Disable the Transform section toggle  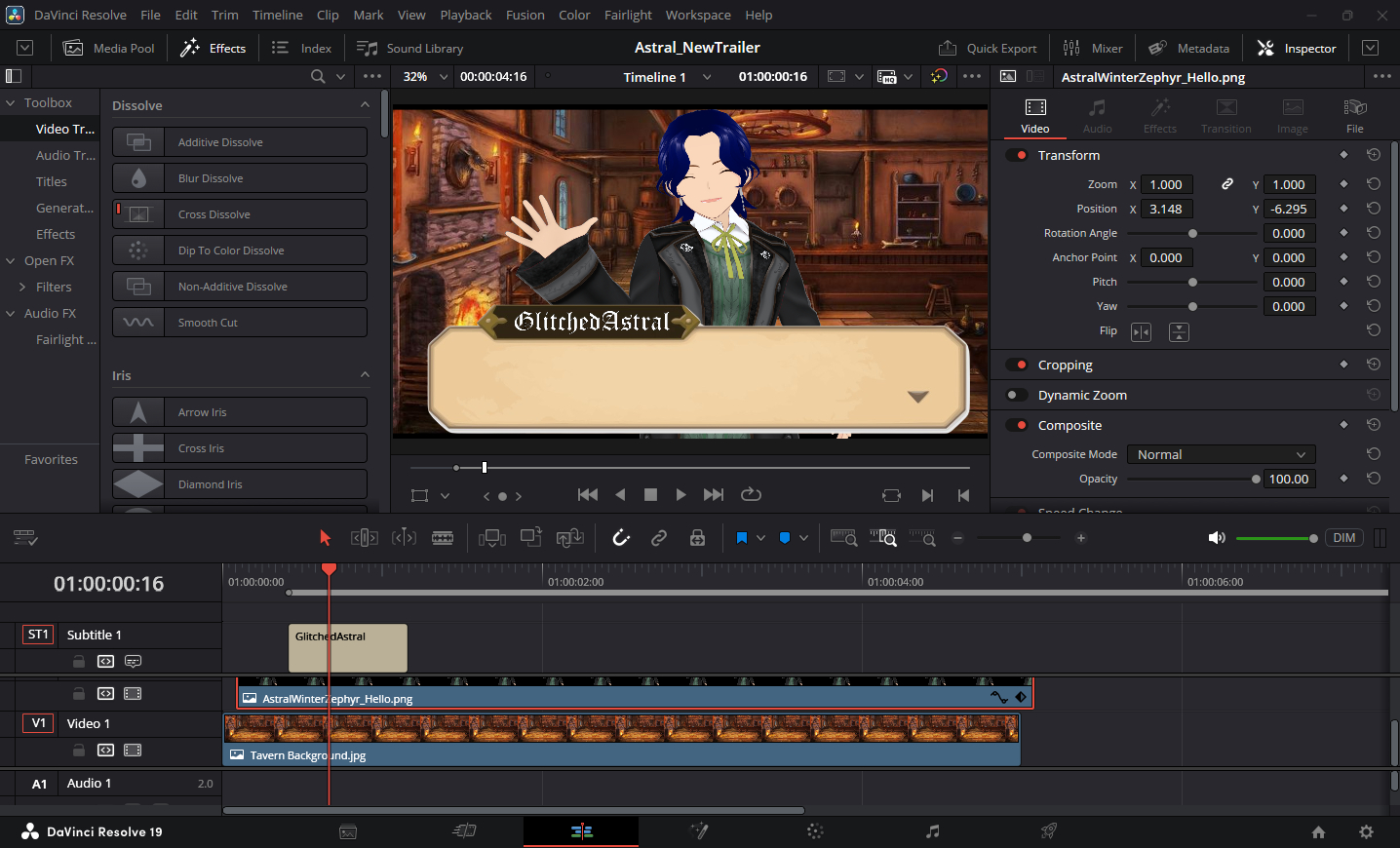[x=1018, y=155]
